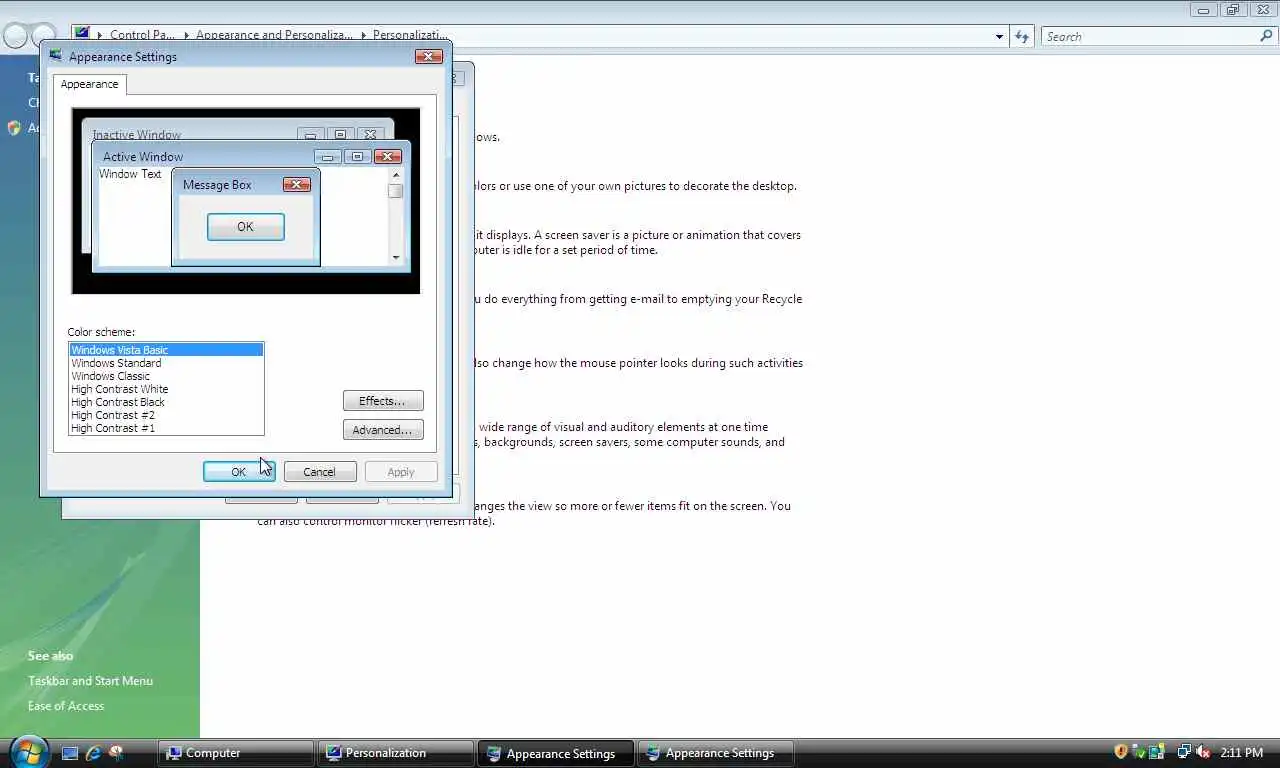The height and width of the screenshot is (768, 1280).
Task: Select Windows Classic color scheme
Action: (x=166, y=376)
